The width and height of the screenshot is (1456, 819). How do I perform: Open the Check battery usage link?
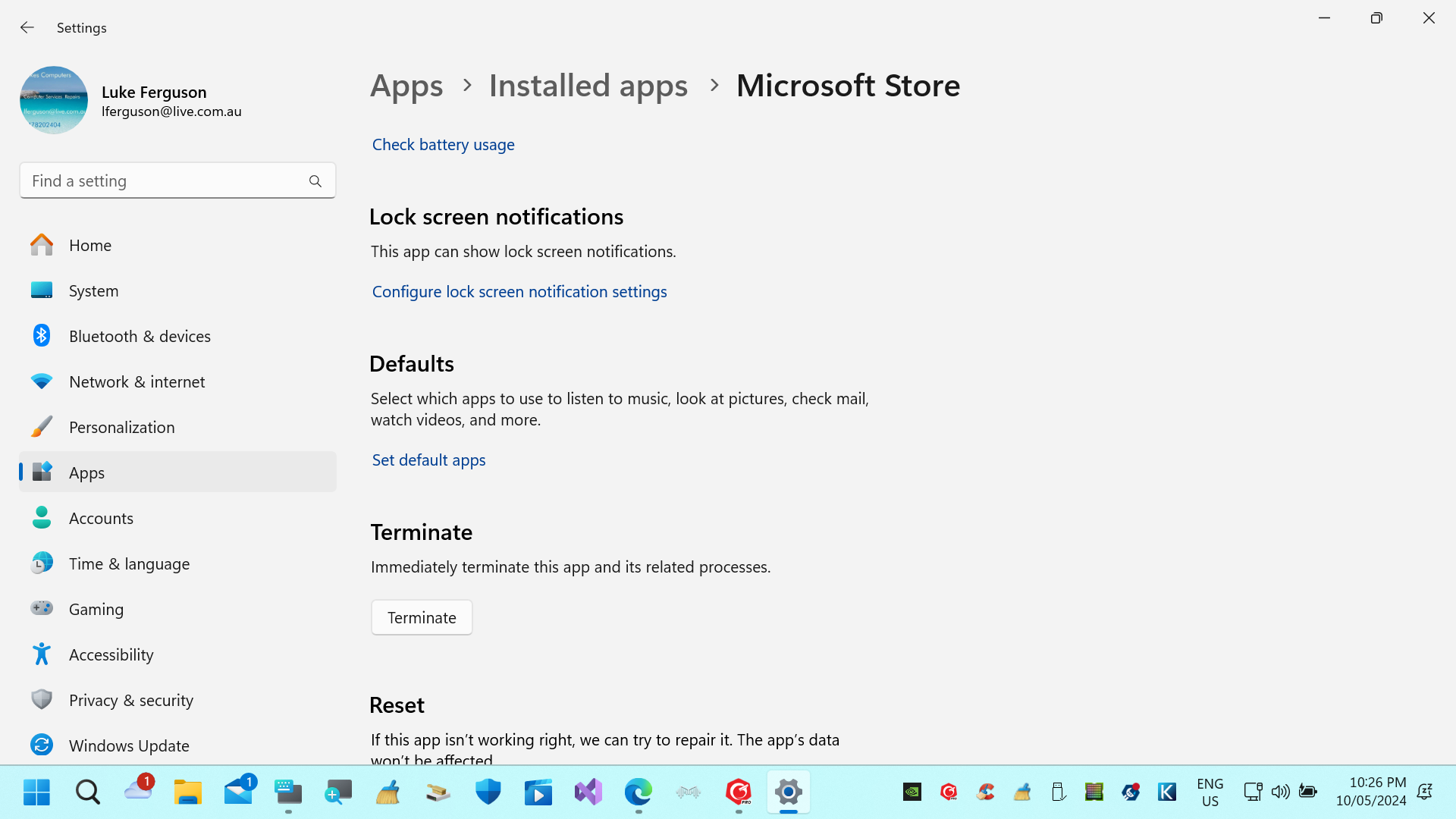[x=444, y=144]
